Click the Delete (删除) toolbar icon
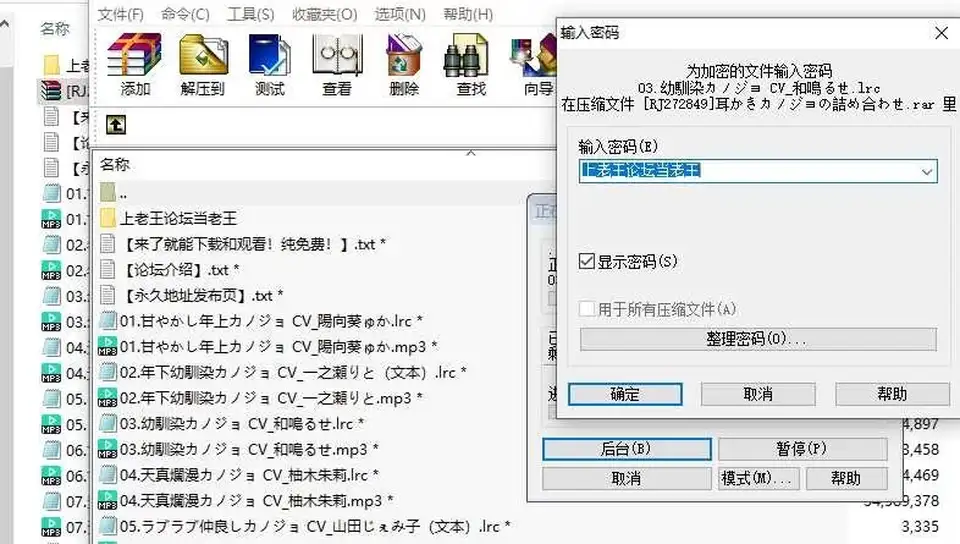Screen dimensions: 960x544 [x=404, y=64]
